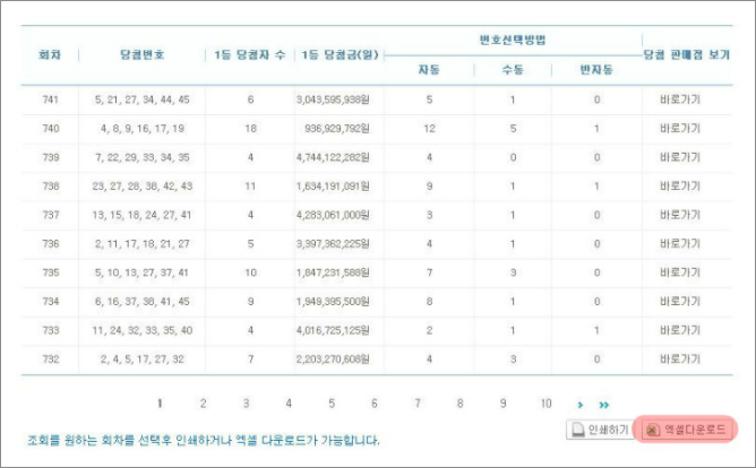Click winning numbers 2, 4, 5, 17, 27, 32
Viewport: 756px width, 468px height.
pyautogui.click(x=142, y=359)
